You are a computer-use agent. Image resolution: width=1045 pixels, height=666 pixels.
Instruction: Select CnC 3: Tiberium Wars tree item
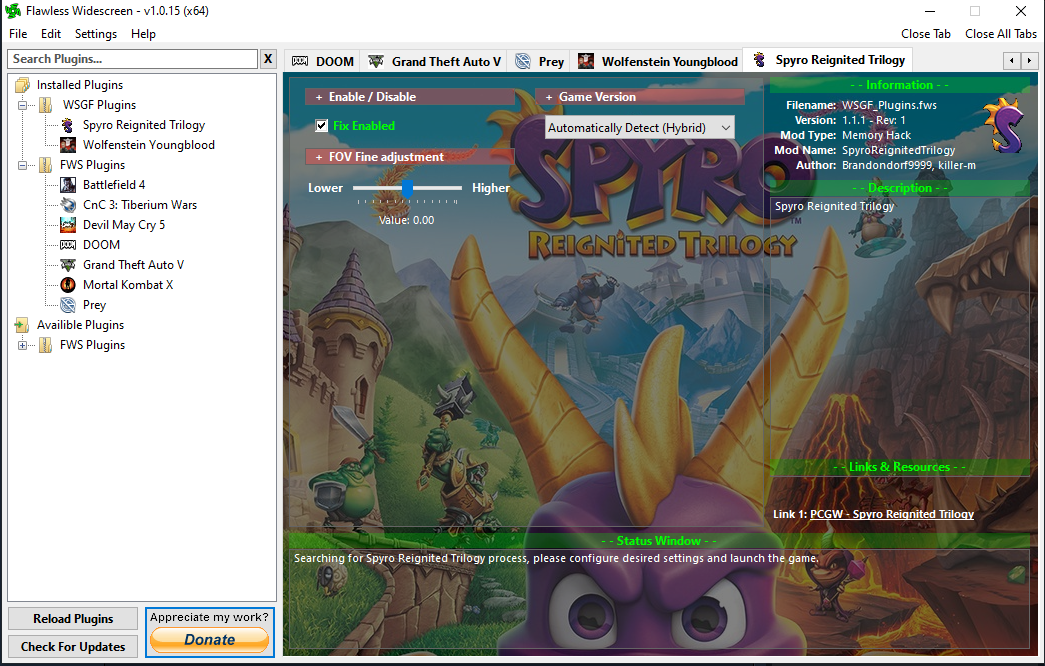click(x=140, y=205)
